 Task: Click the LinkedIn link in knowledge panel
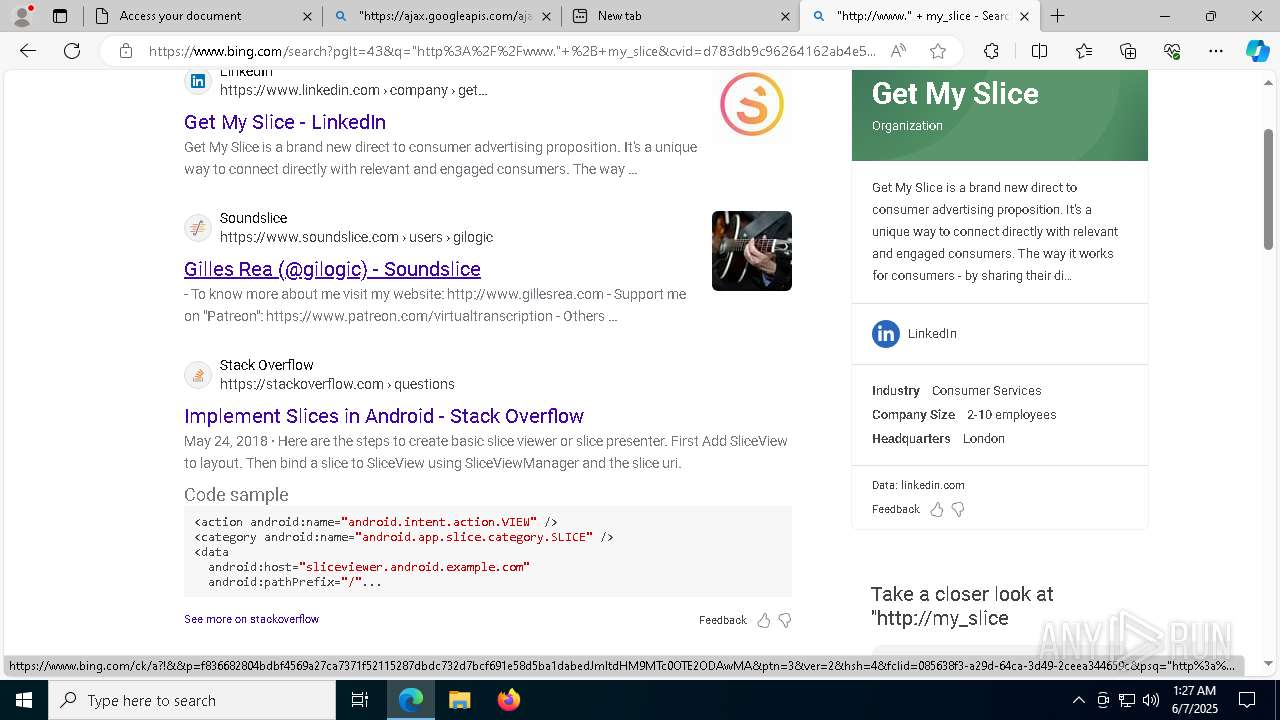click(932, 334)
